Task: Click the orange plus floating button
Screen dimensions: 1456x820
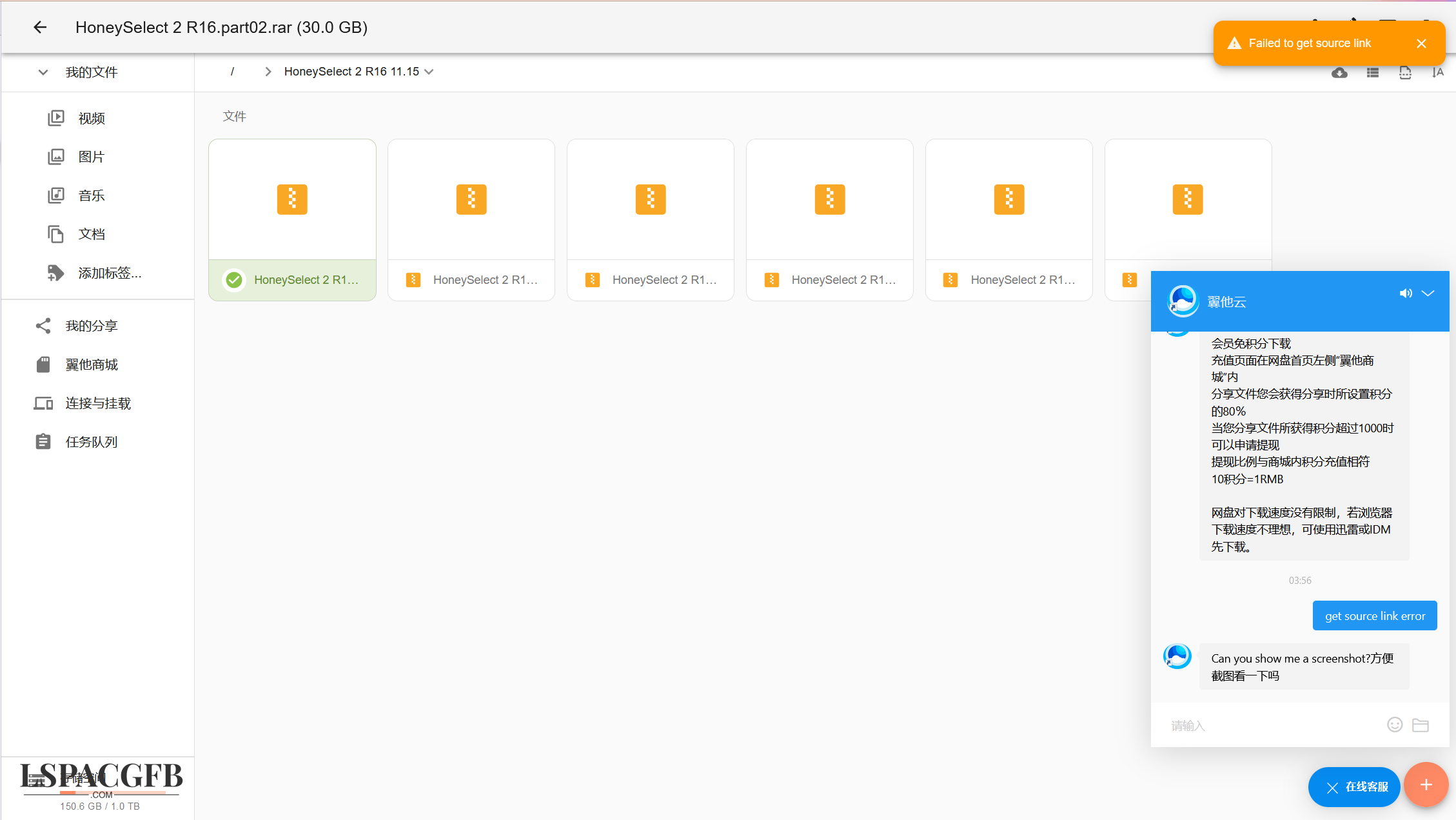Action: [x=1426, y=785]
